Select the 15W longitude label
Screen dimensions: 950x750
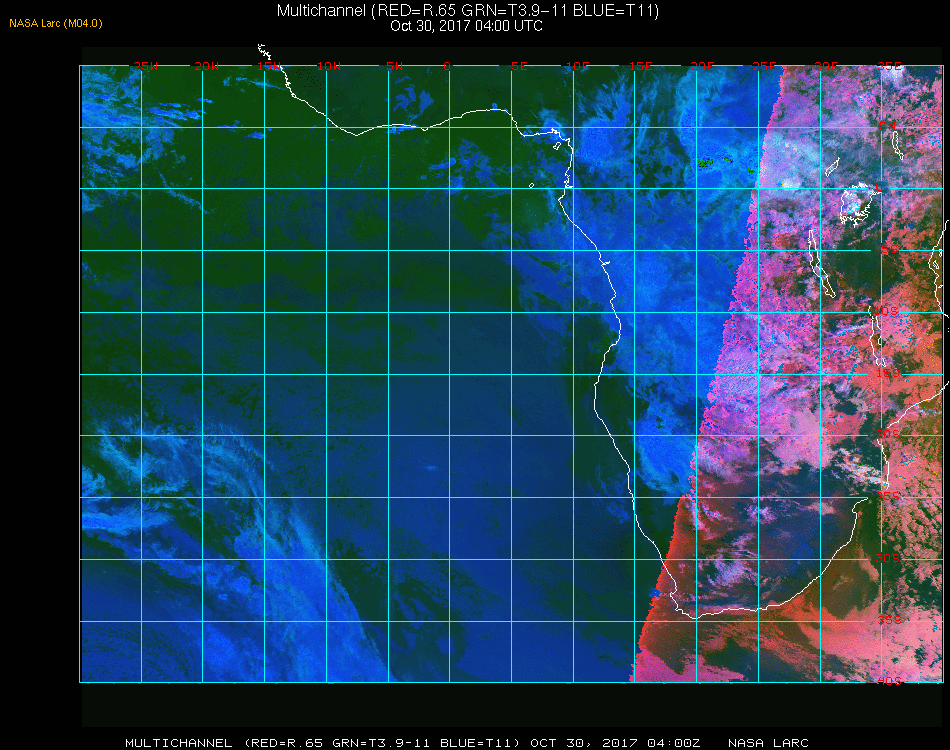[x=268, y=66]
